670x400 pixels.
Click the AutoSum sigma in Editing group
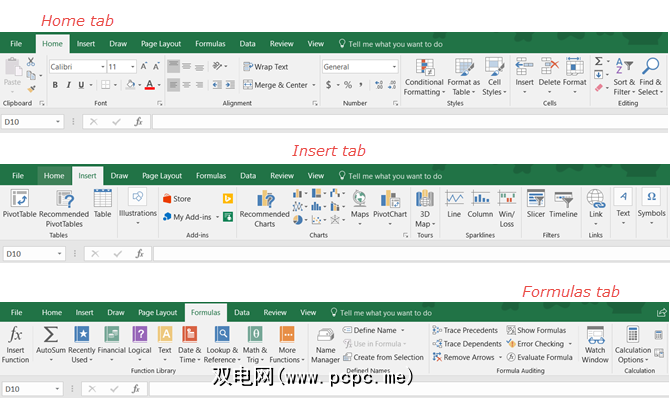tap(599, 62)
